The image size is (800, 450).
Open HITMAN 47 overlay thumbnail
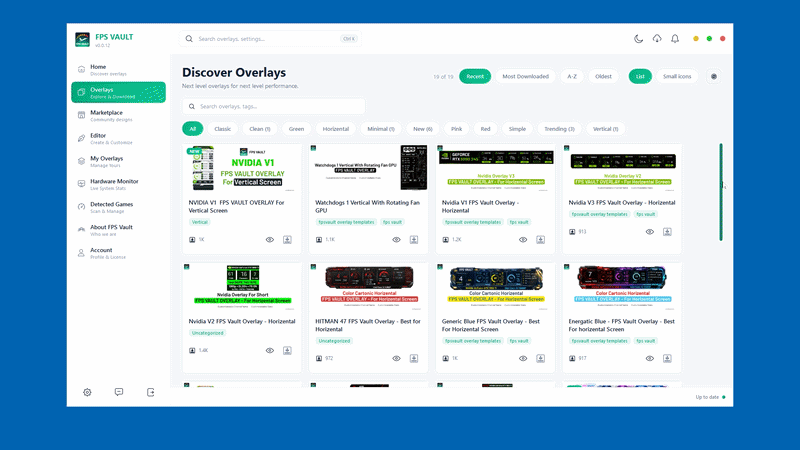click(x=368, y=287)
